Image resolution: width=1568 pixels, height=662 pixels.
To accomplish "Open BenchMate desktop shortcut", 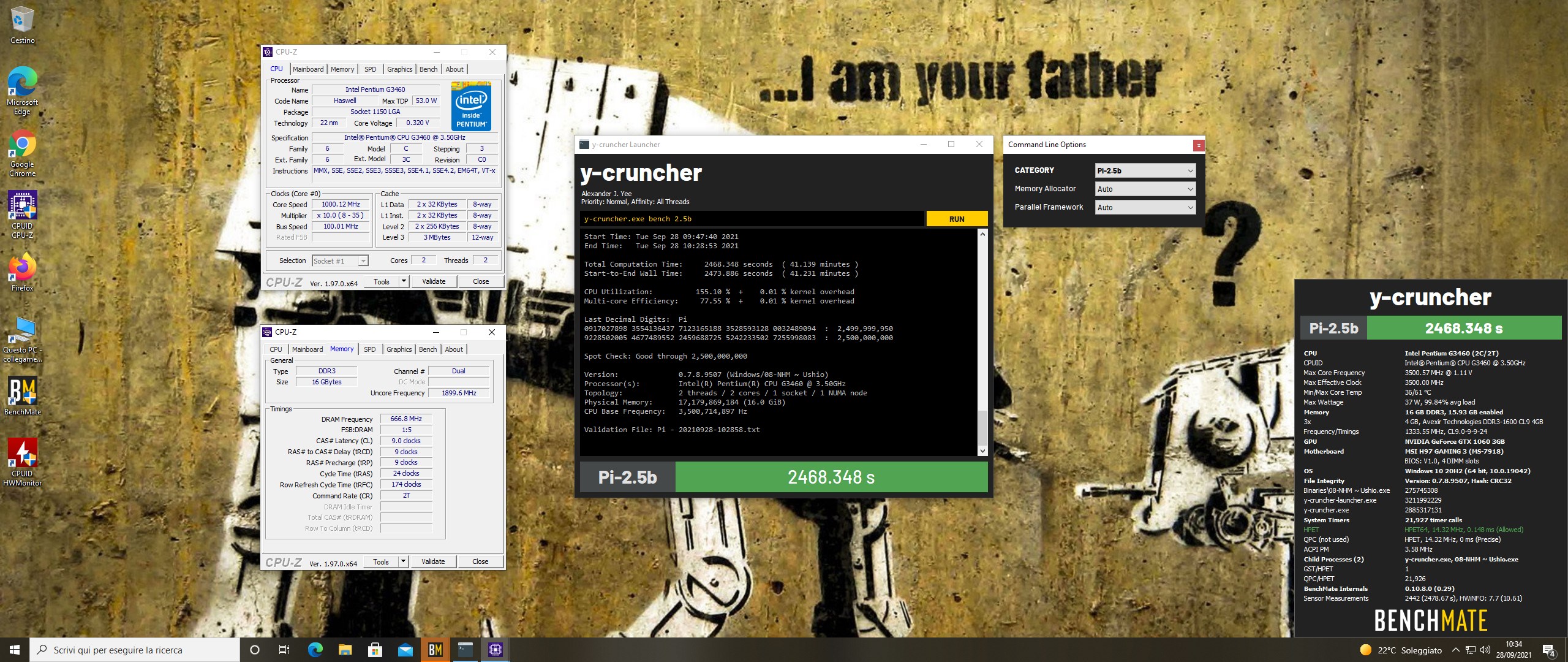I will [23, 396].
